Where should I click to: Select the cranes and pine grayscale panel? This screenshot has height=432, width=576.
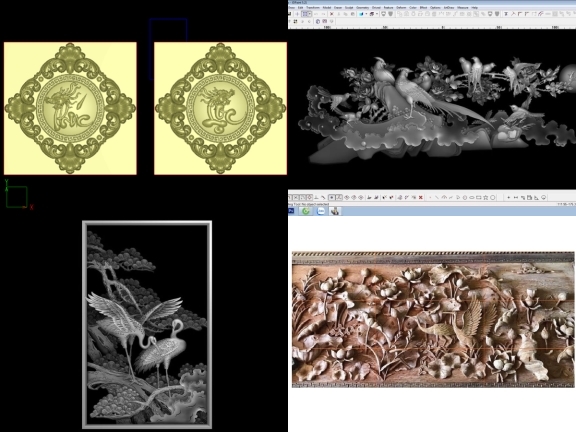(147, 324)
